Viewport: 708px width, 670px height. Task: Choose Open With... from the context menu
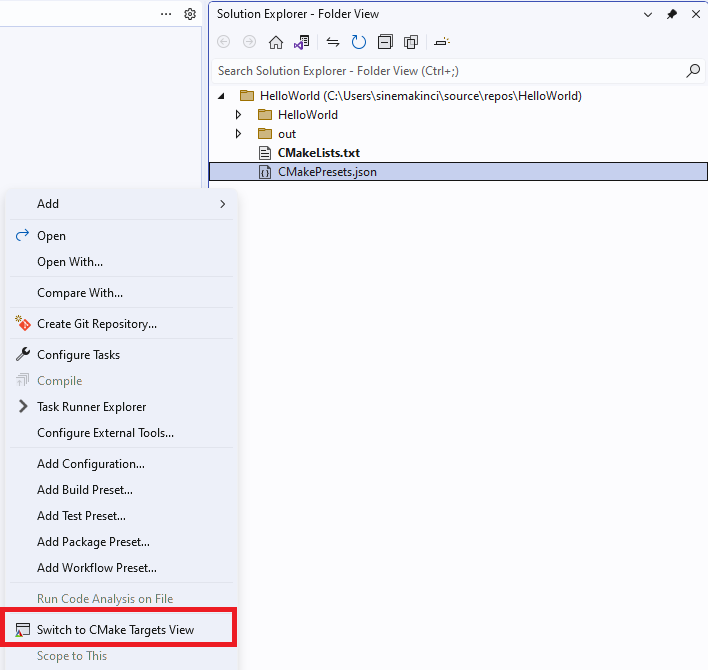coord(121,262)
